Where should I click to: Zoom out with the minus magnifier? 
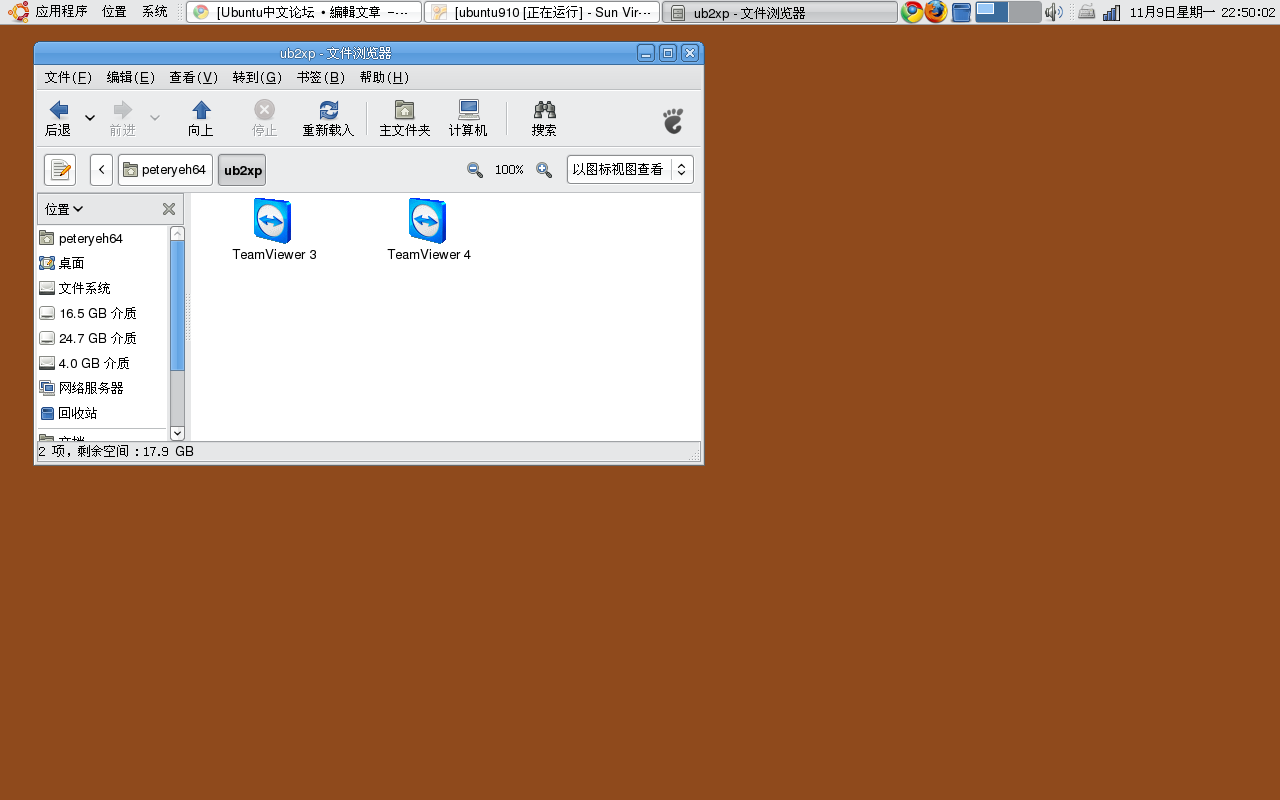pos(475,170)
